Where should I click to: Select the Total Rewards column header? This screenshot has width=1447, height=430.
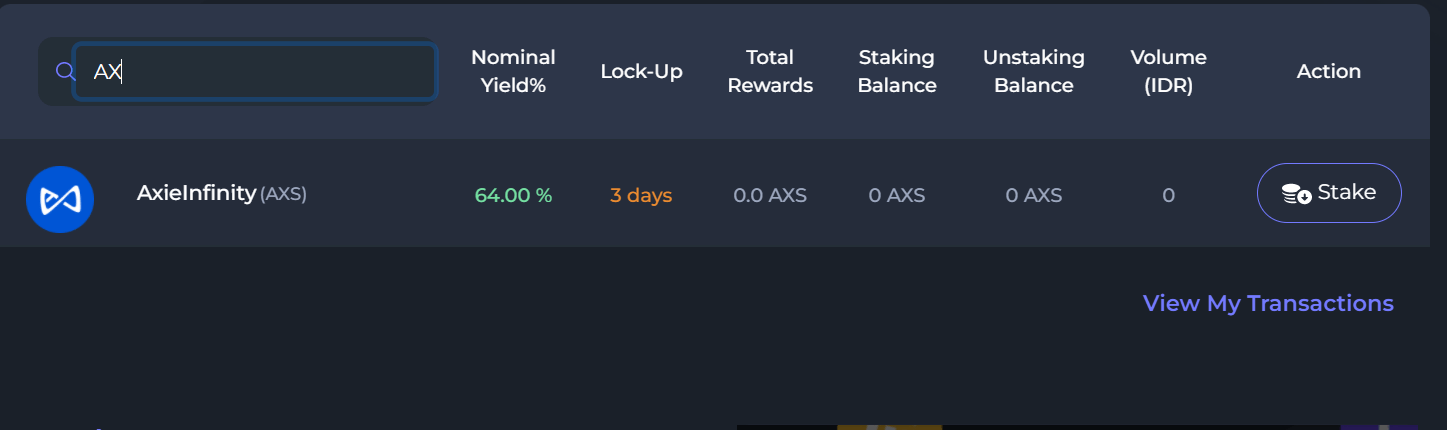770,71
